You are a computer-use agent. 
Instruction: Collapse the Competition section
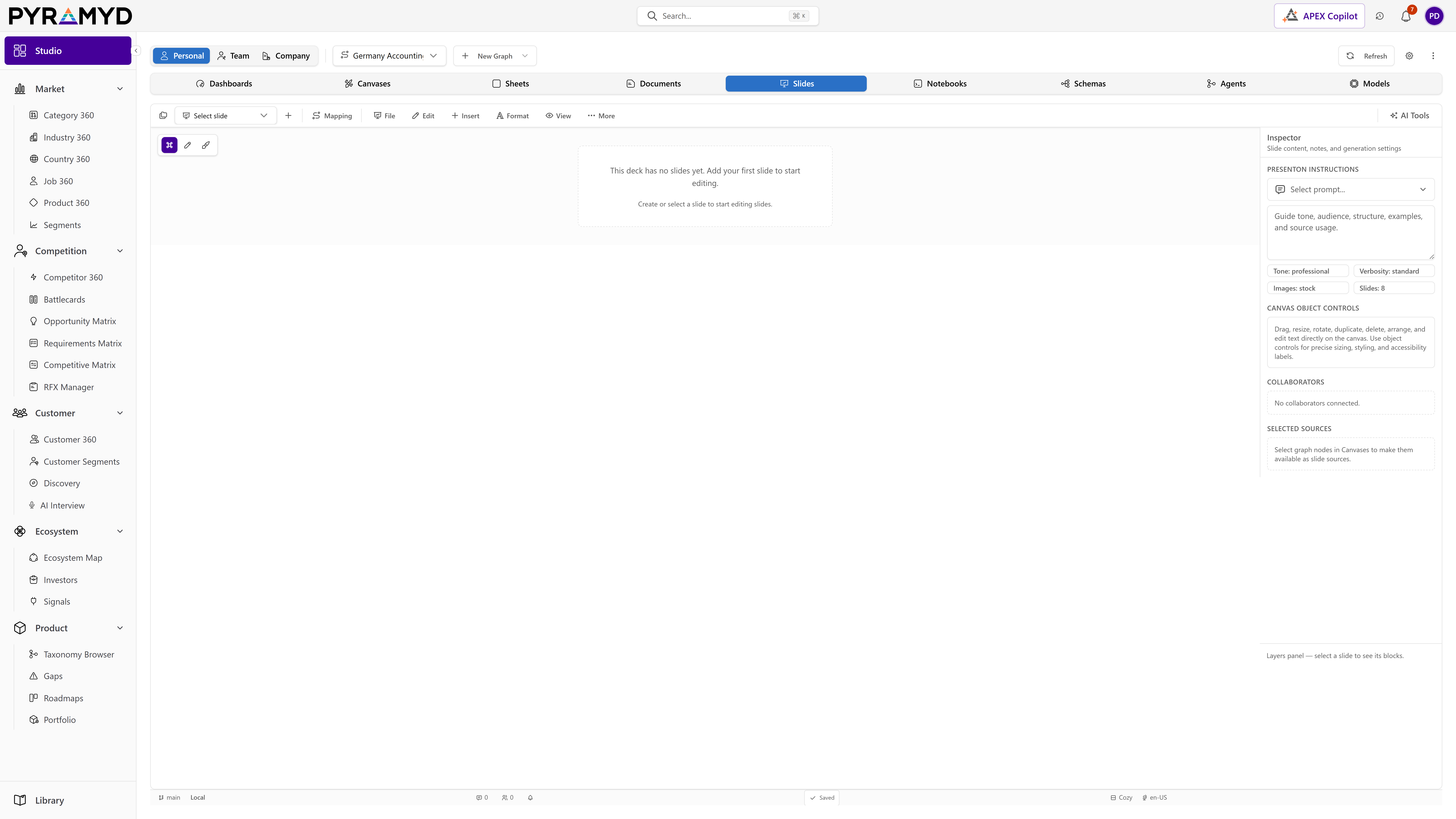point(120,251)
